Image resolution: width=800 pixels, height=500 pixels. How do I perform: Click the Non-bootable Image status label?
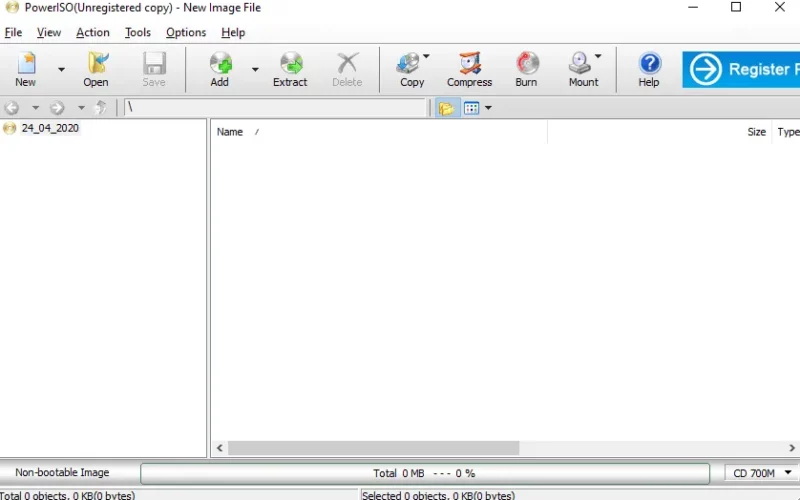62,472
